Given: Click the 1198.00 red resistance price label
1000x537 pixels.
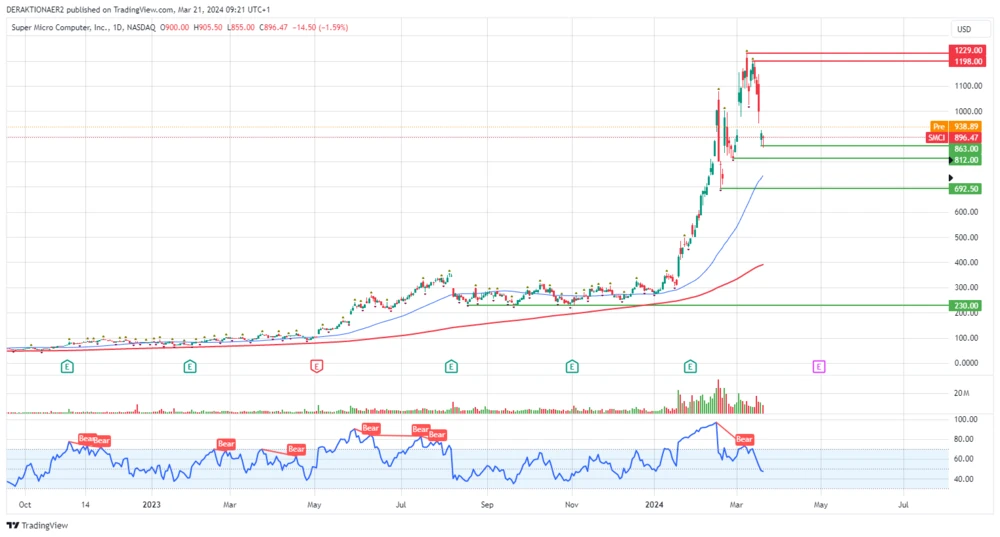Looking at the screenshot, I should pos(967,61).
